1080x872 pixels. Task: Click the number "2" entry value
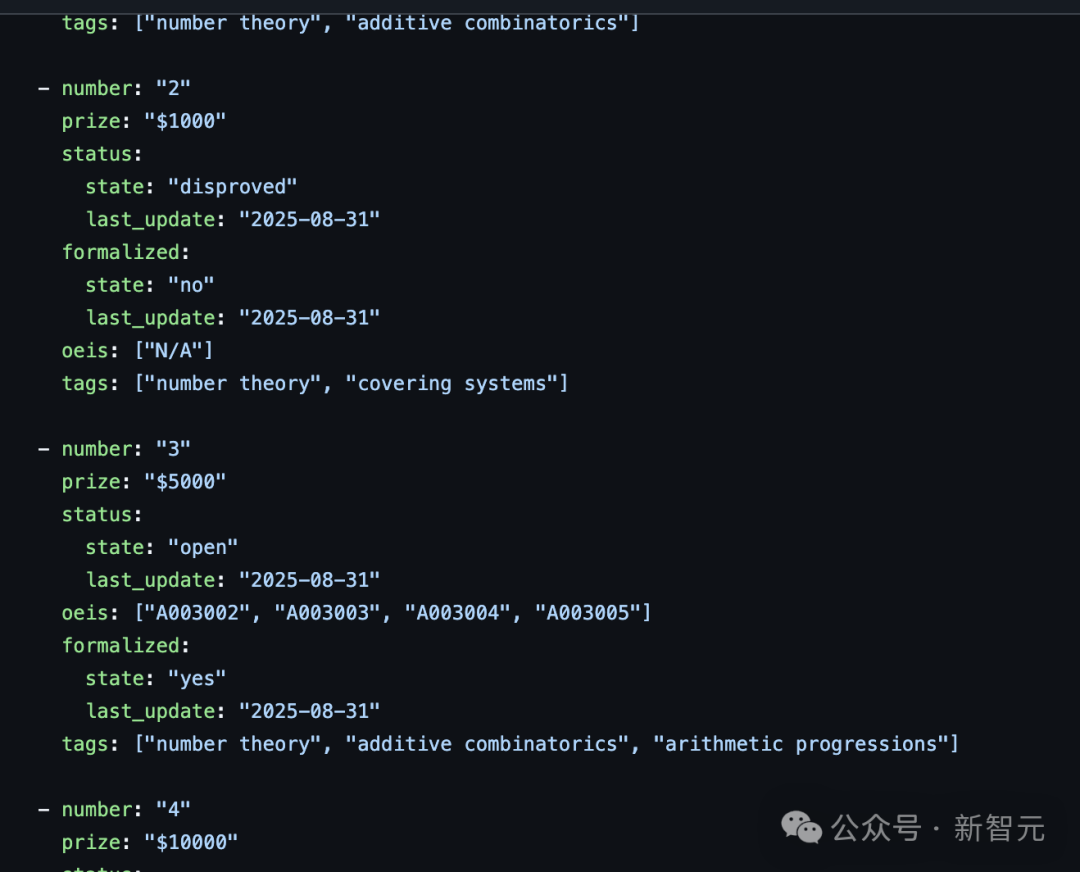tap(173, 88)
